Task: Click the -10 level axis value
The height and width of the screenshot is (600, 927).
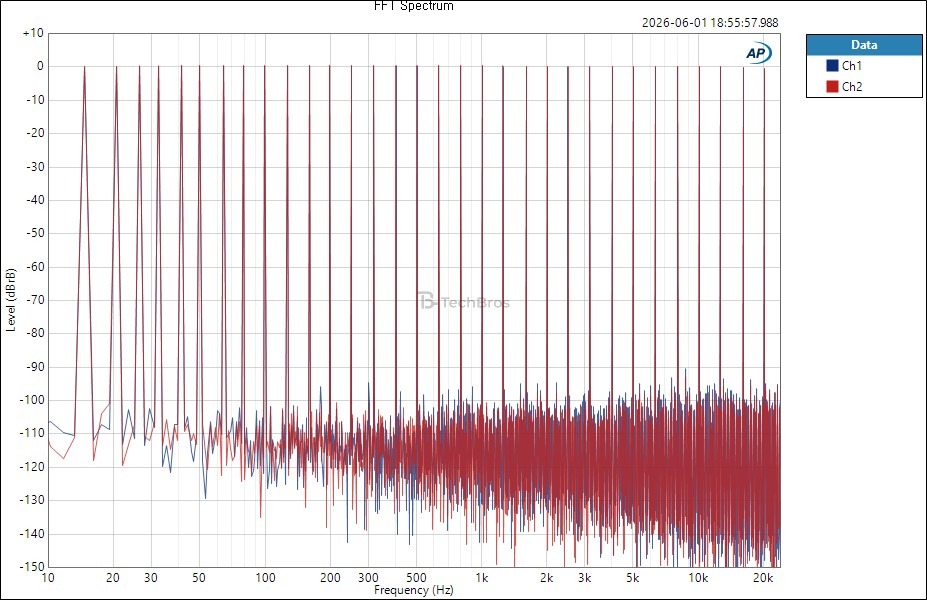Action: (x=34, y=100)
